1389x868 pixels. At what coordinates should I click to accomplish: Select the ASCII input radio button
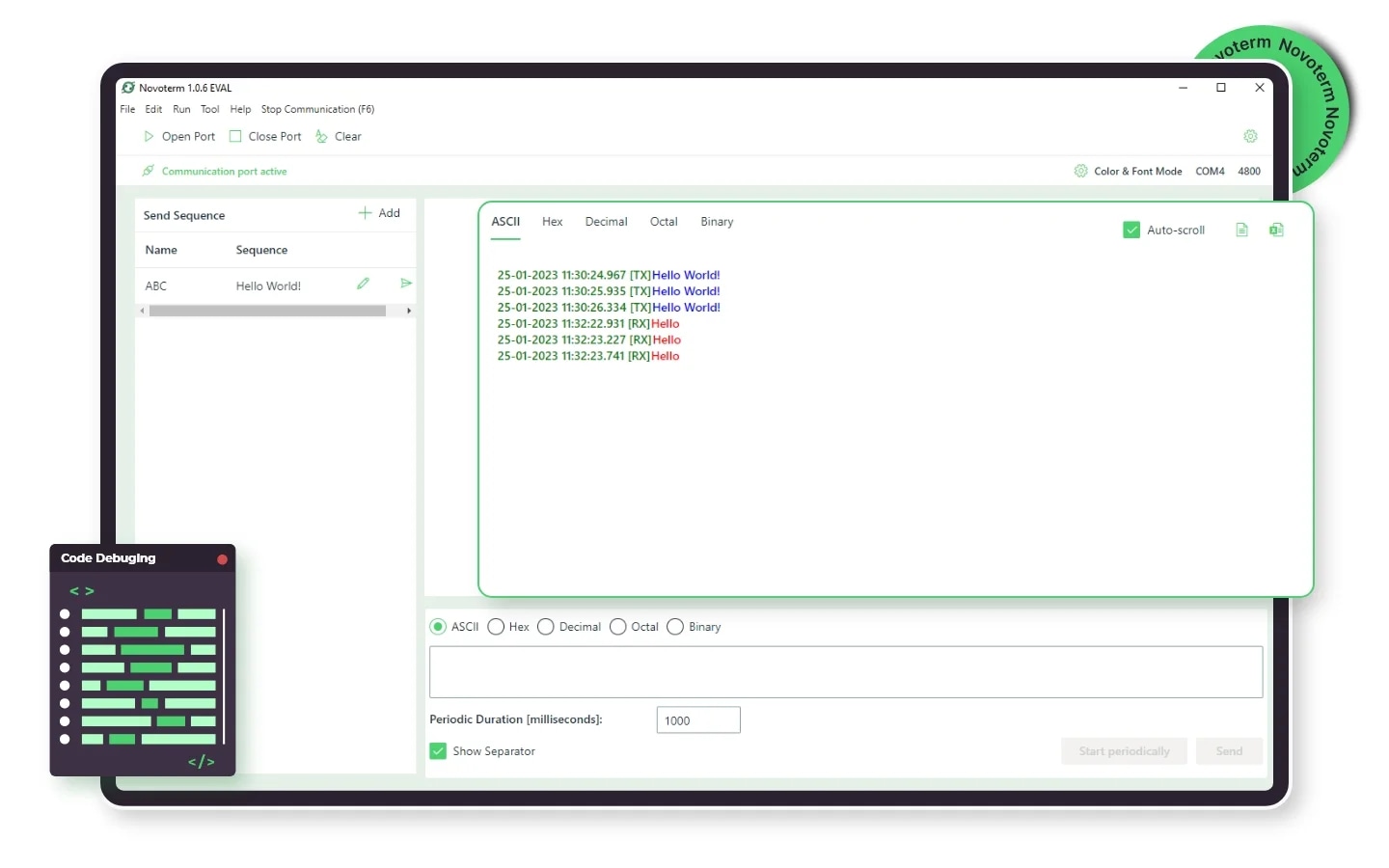(x=438, y=627)
